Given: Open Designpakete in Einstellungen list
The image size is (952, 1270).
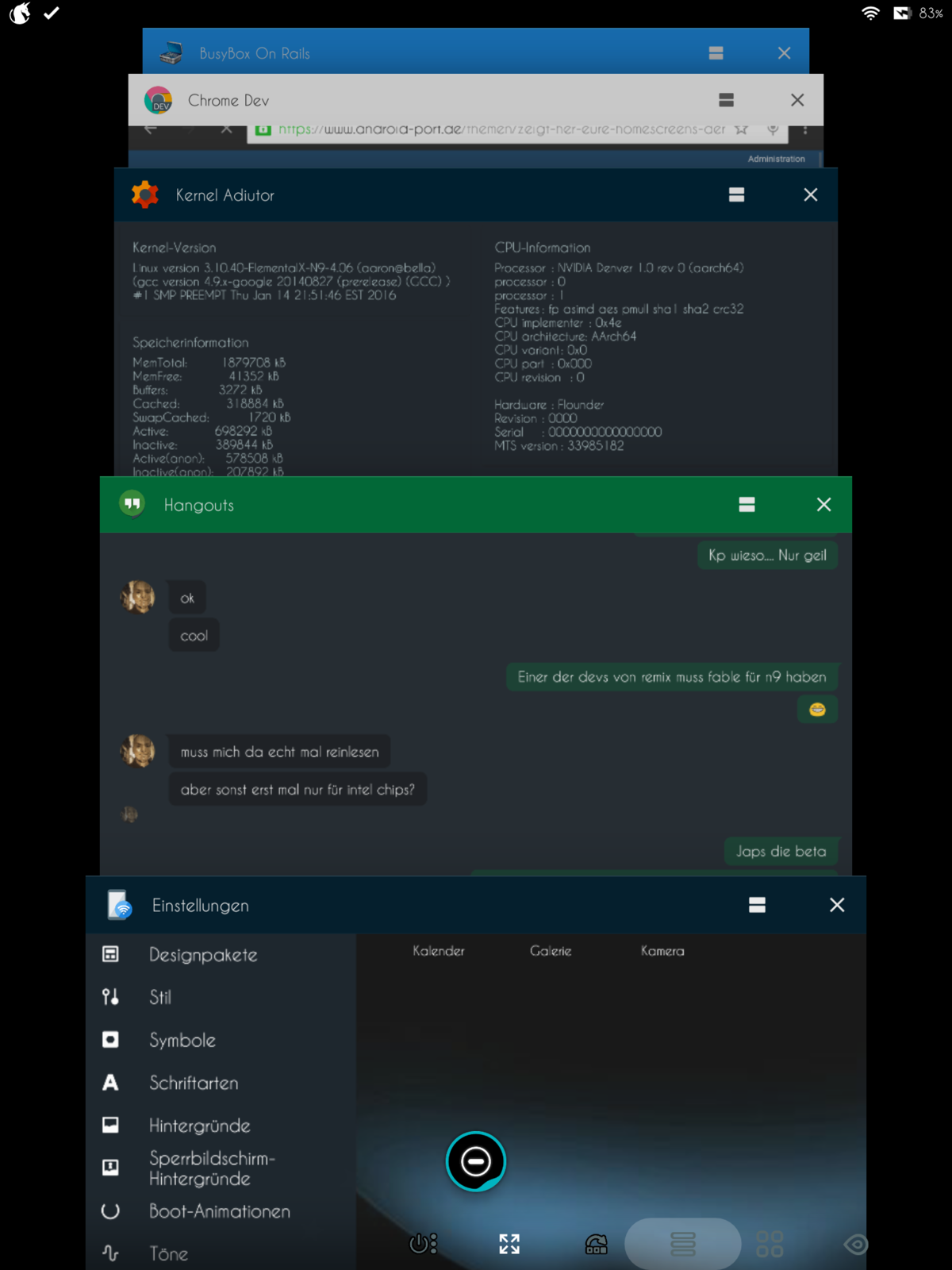Looking at the screenshot, I should (203, 955).
